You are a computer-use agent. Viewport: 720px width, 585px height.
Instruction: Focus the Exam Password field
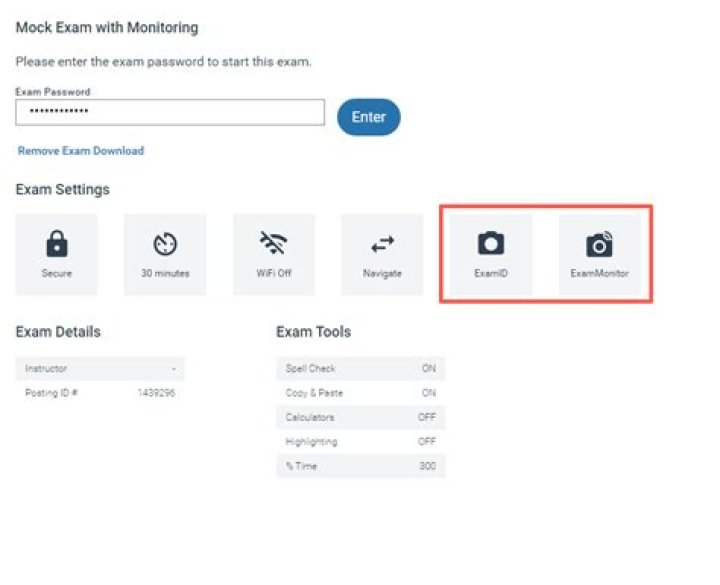[x=170, y=112]
